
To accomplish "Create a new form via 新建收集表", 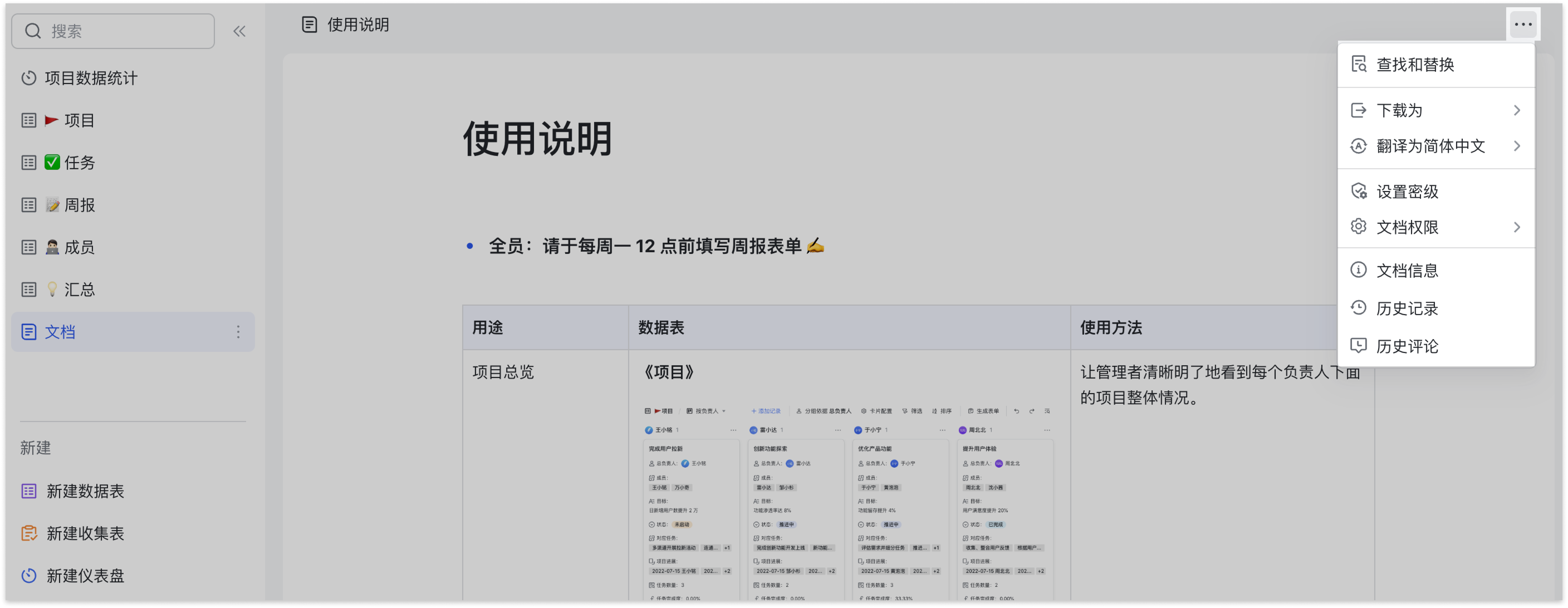I will coord(85,534).
